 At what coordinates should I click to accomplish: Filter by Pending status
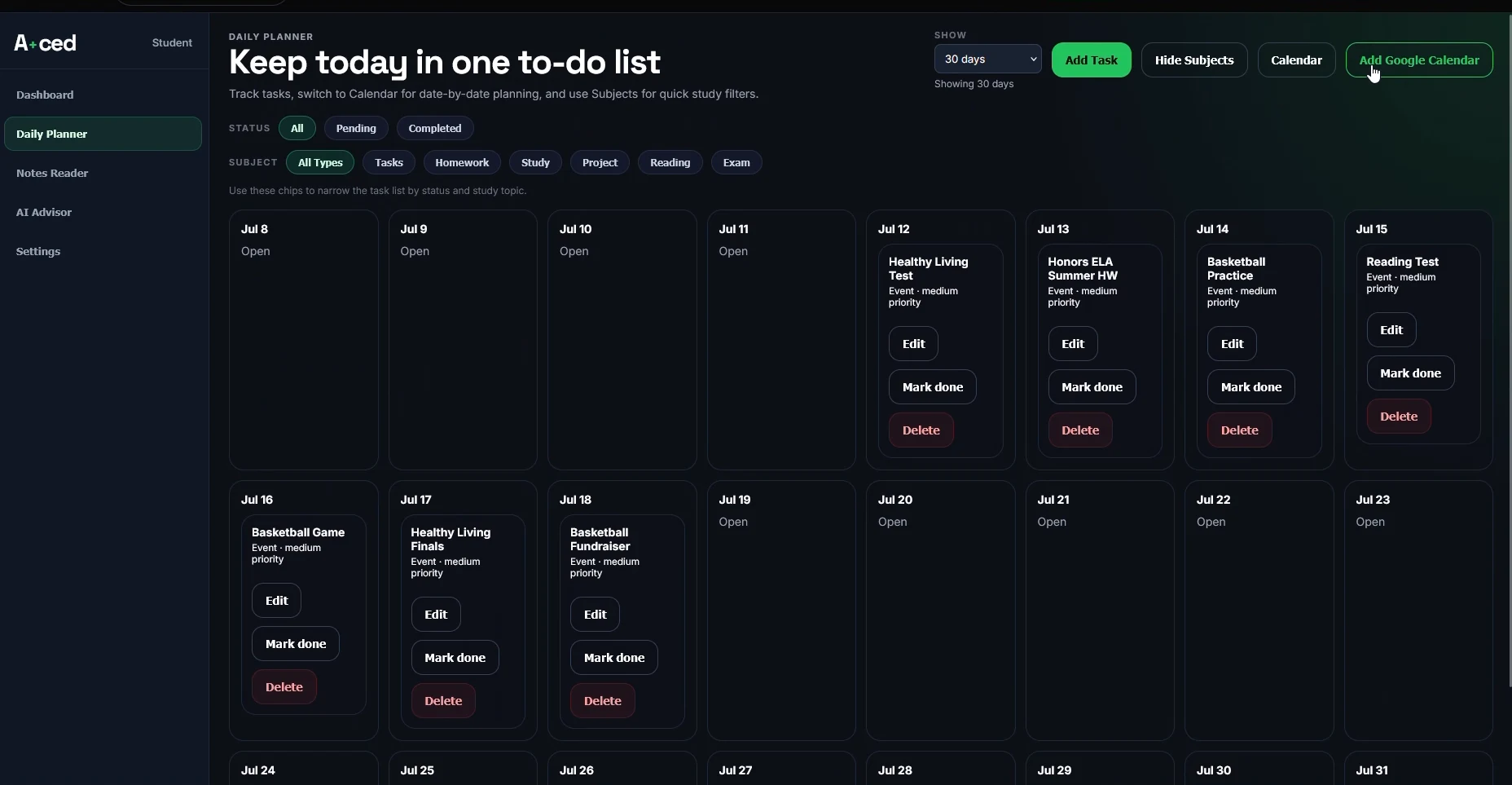pos(356,128)
